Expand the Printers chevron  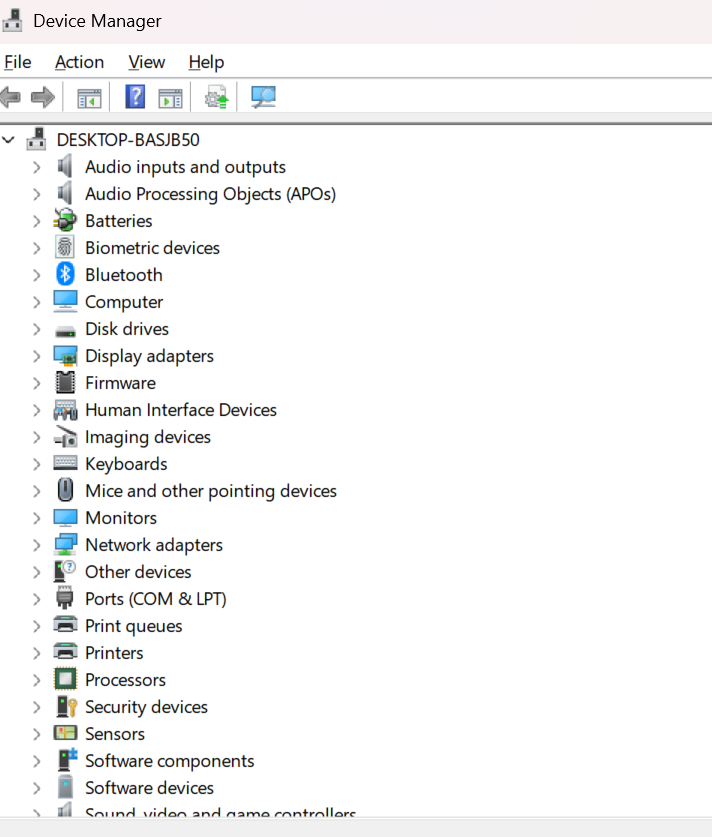click(x=36, y=653)
